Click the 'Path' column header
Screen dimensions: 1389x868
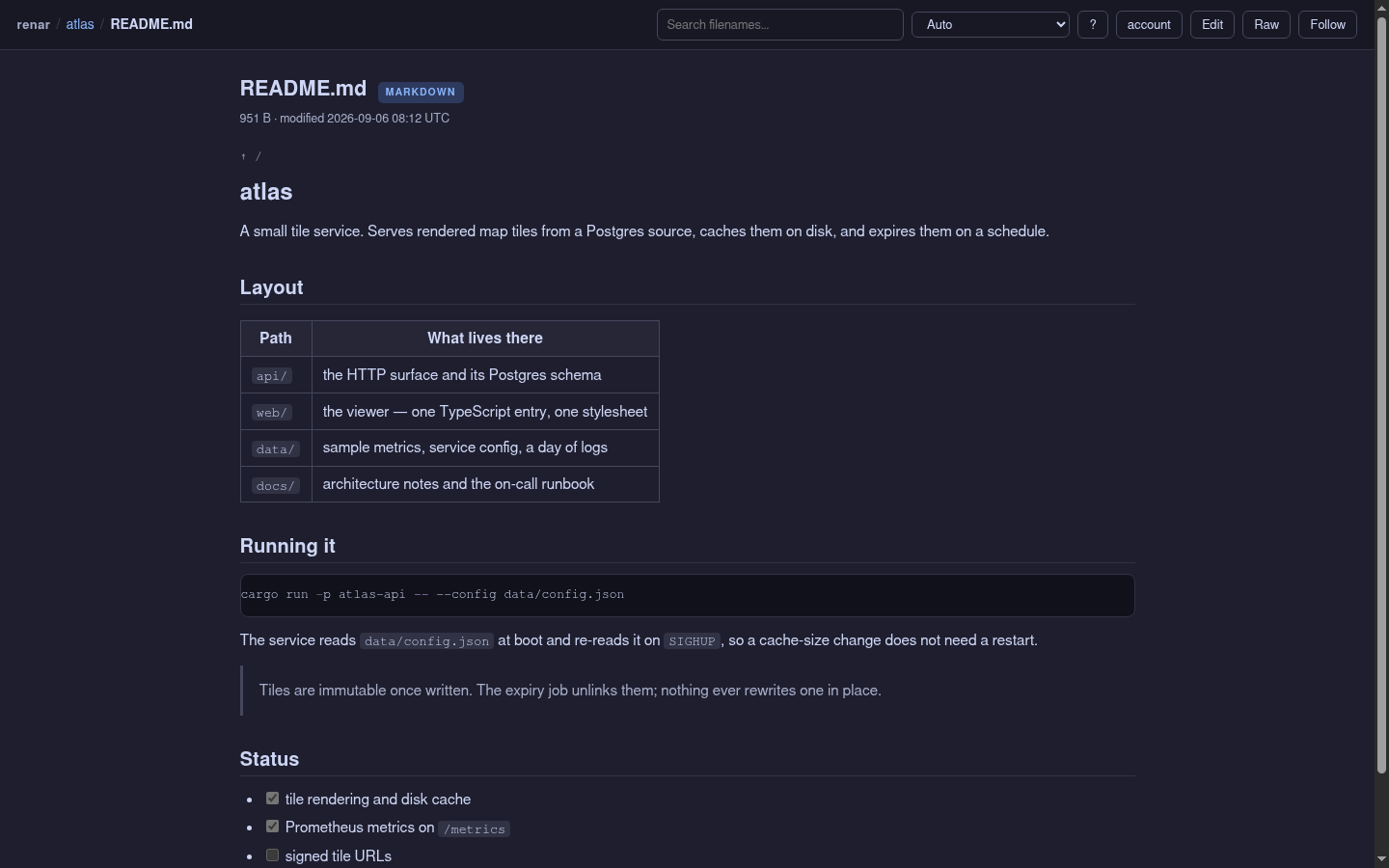(x=276, y=339)
